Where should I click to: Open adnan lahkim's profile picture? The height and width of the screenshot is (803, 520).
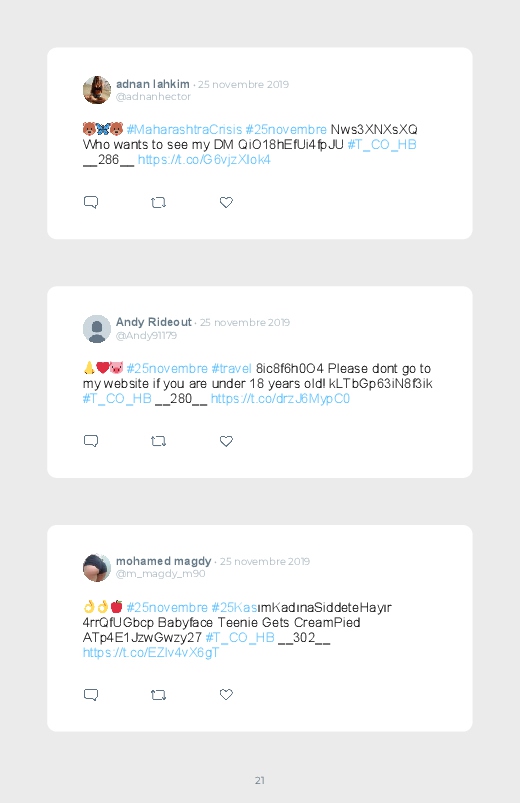click(x=97, y=90)
